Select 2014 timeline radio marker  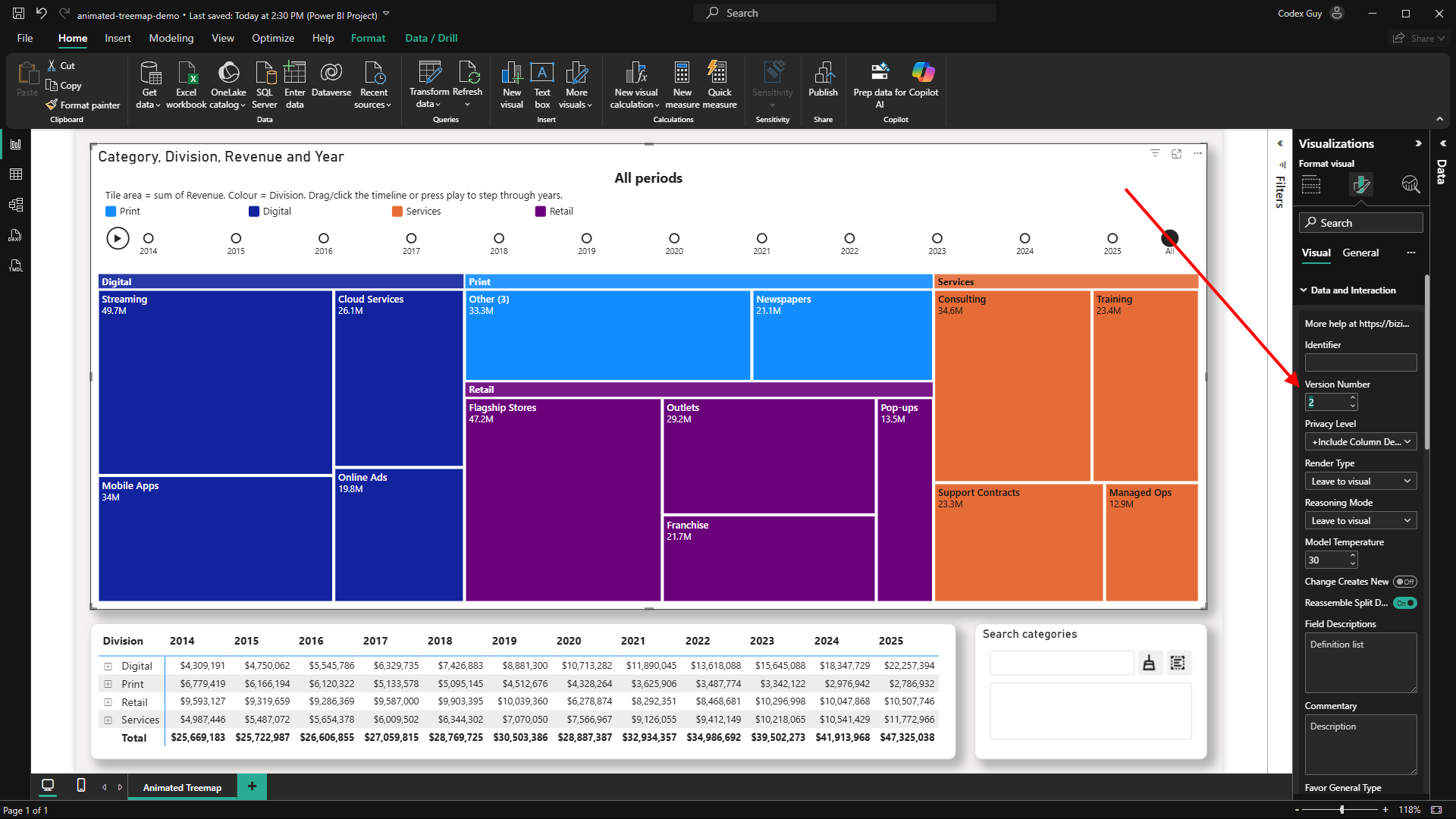coord(149,238)
